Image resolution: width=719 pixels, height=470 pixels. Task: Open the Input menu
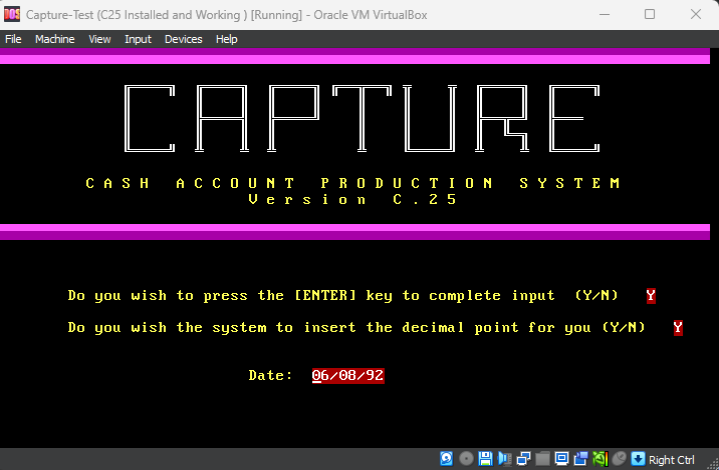click(x=138, y=39)
